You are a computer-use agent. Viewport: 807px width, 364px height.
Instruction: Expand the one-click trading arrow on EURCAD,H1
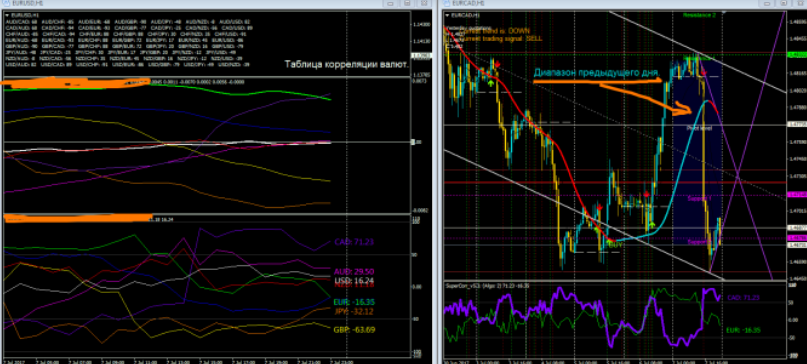click(x=447, y=14)
